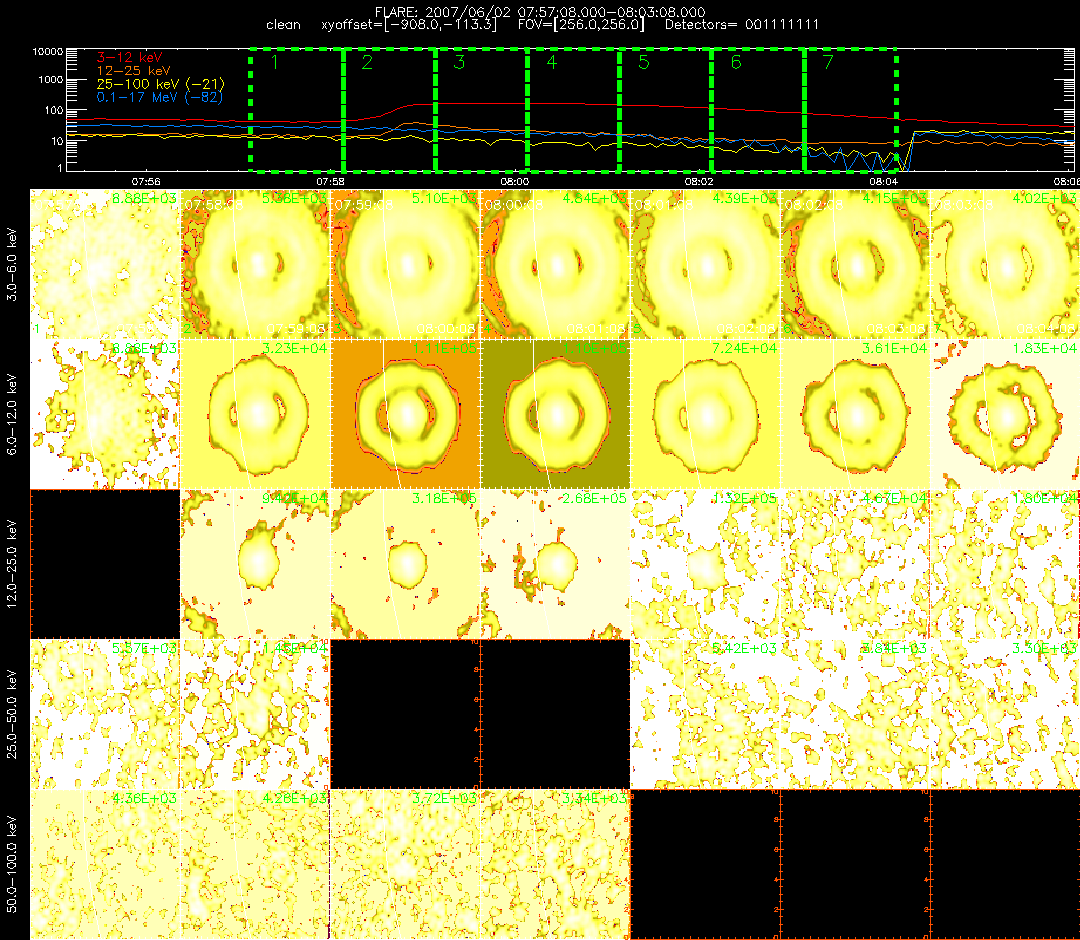The width and height of the screenshot is (1080, 940).
Task: Select time interval marker 6 on lightcurve
Action: tap(736, 62)
